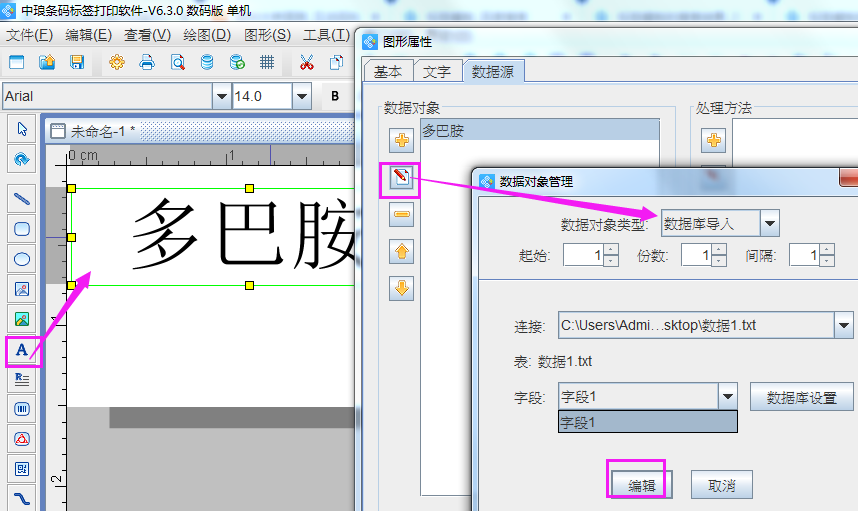Open print preview from the toolbar

click(x=177, y=62)
